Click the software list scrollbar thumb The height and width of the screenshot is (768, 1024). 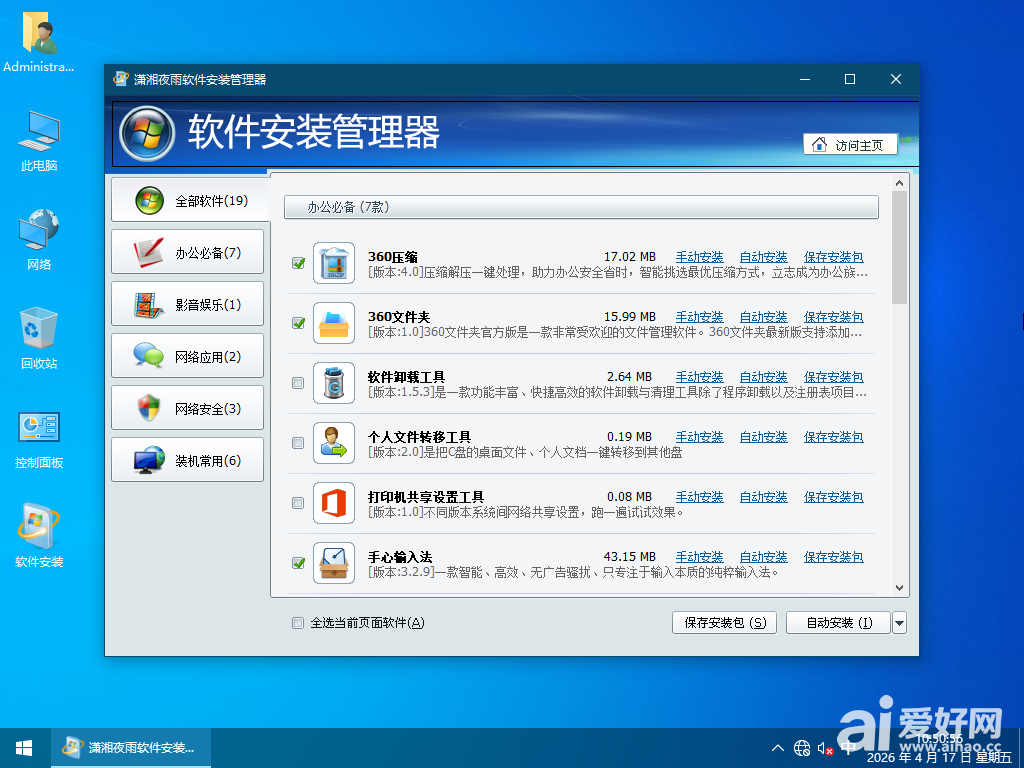click(899, 248)
